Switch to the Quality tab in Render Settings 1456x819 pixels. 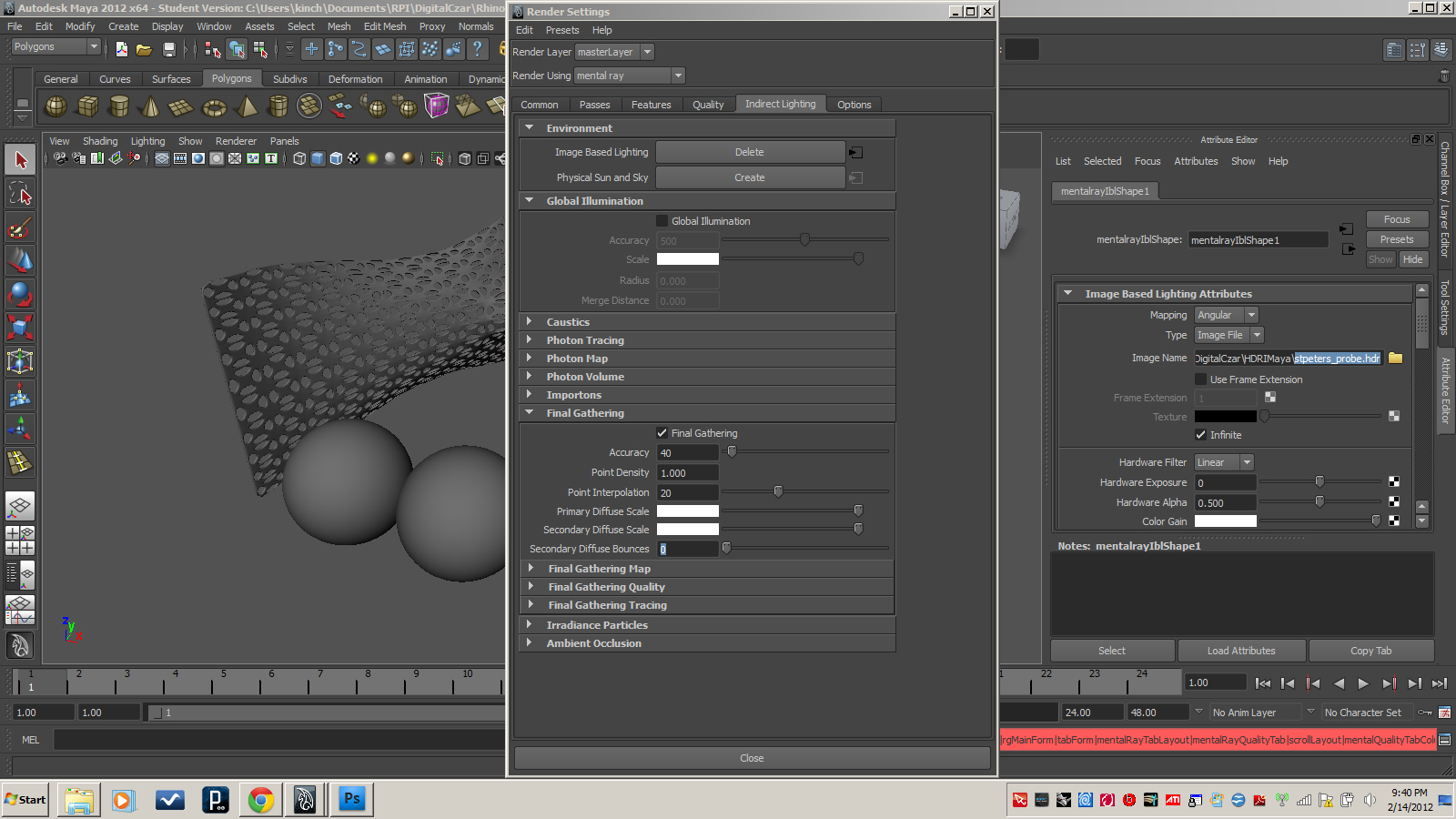[709, 104]
